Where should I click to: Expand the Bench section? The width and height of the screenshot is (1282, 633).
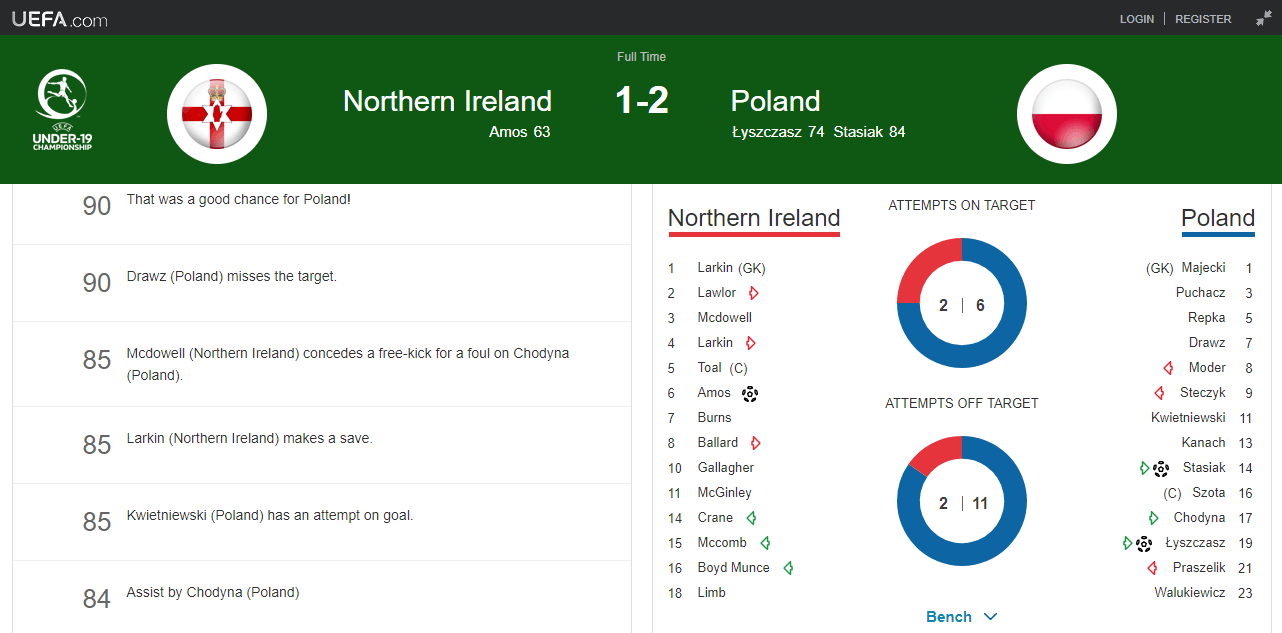[961, 616]
